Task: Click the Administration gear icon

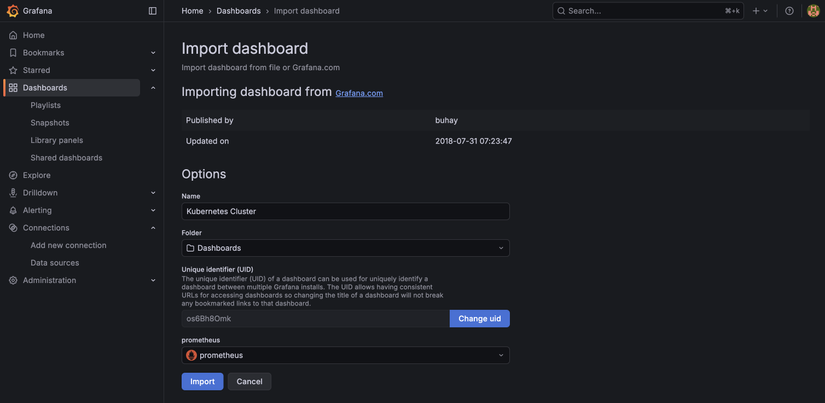Action: pyautogui.click(x=13, y=280)
